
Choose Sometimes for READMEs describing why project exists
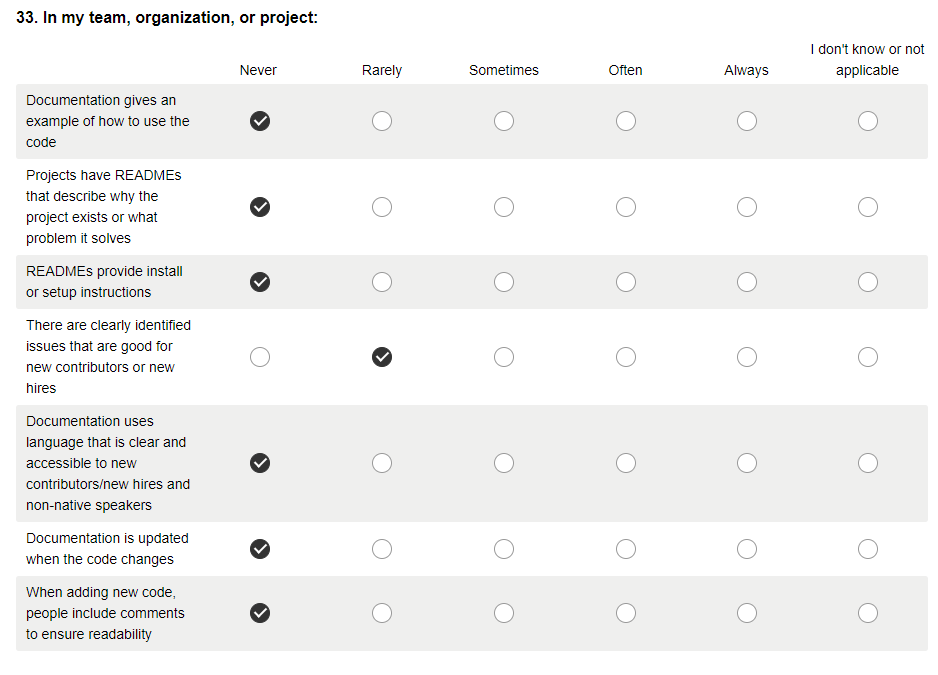click(x=504, y=207)
